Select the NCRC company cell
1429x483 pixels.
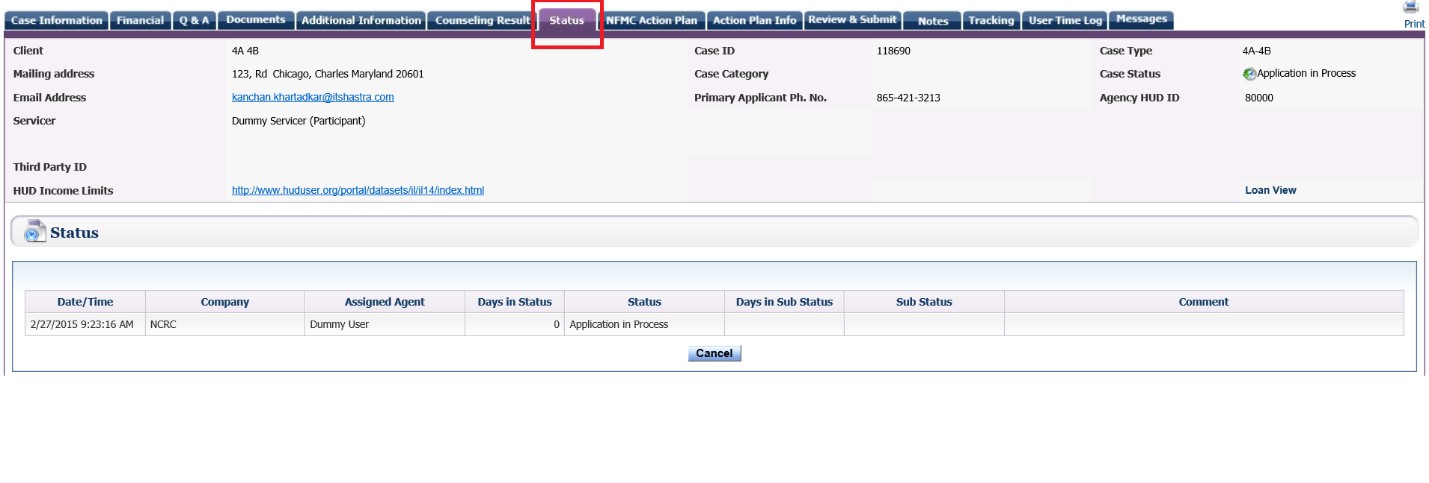click(x=225, y=324)
